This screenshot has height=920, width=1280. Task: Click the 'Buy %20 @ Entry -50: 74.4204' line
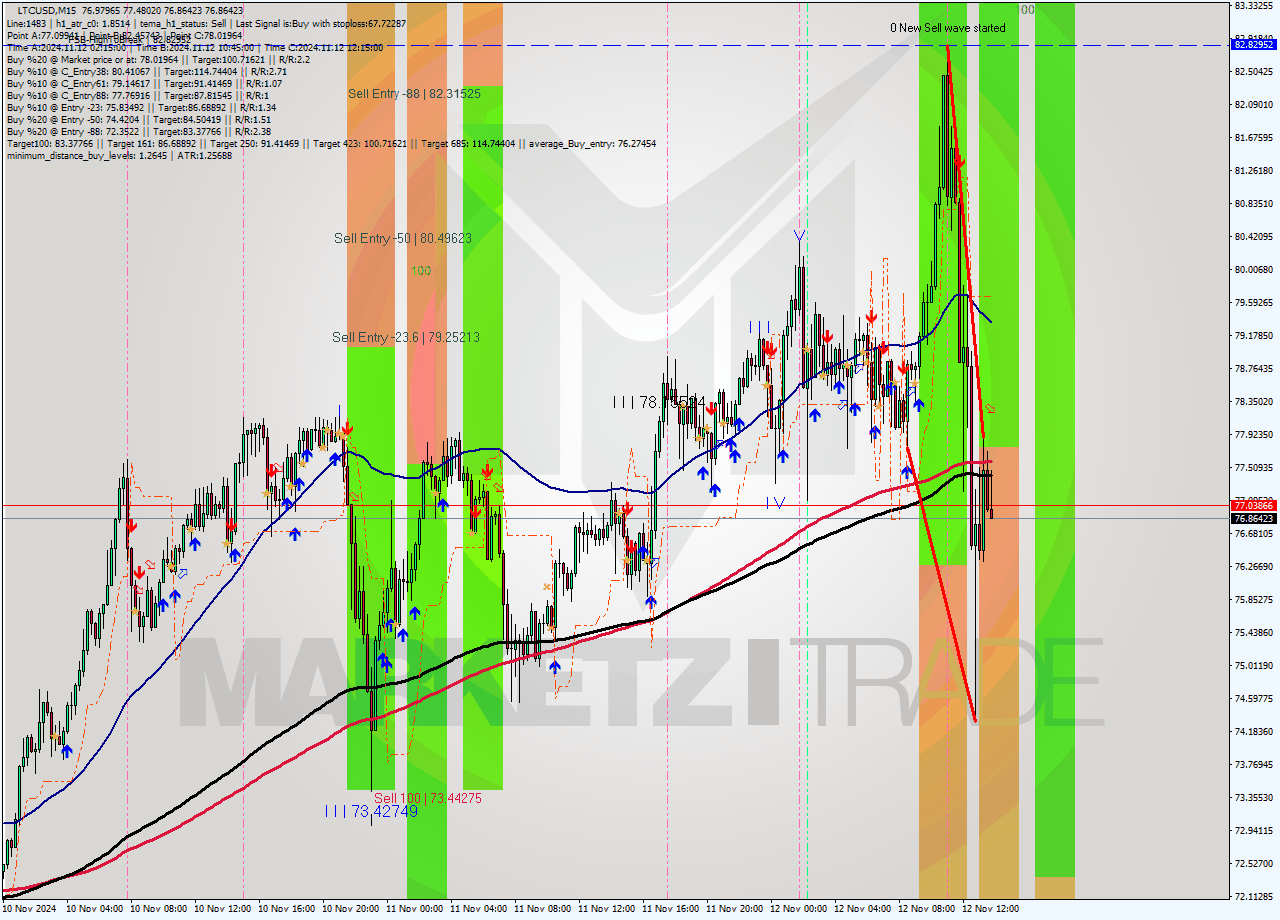139,119
